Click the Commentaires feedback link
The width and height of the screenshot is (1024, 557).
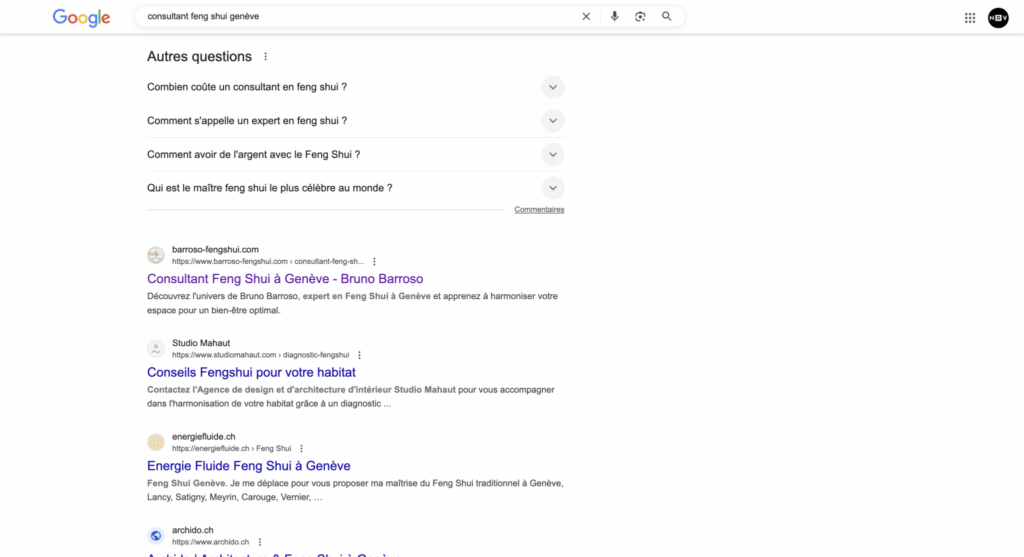pyautogui.click(x=539, y=210)
